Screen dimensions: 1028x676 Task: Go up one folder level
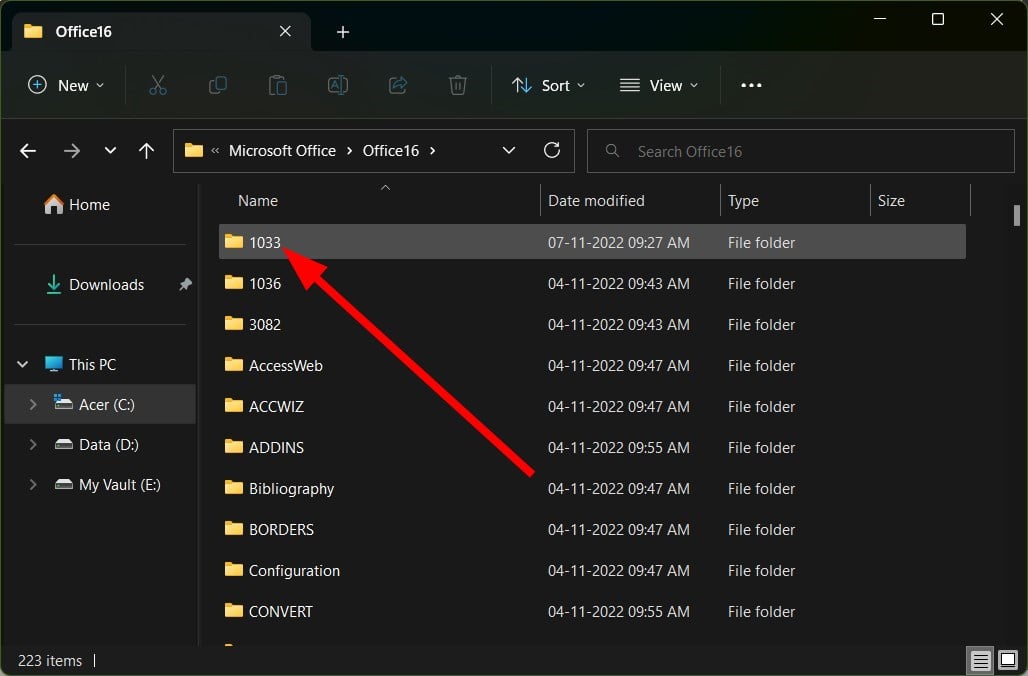[x=146, y=151]
